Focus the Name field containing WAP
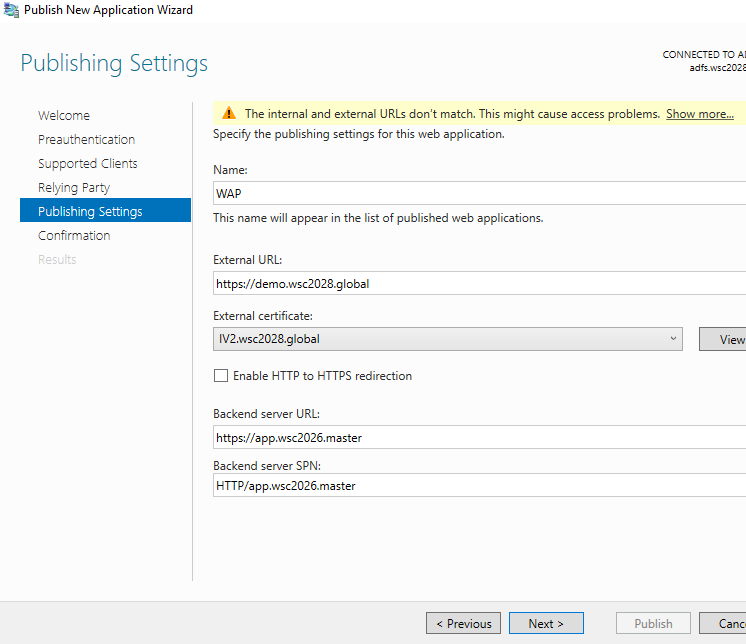Image resolution: width=746 pixels, height=644 pixels. pos(480,193)
